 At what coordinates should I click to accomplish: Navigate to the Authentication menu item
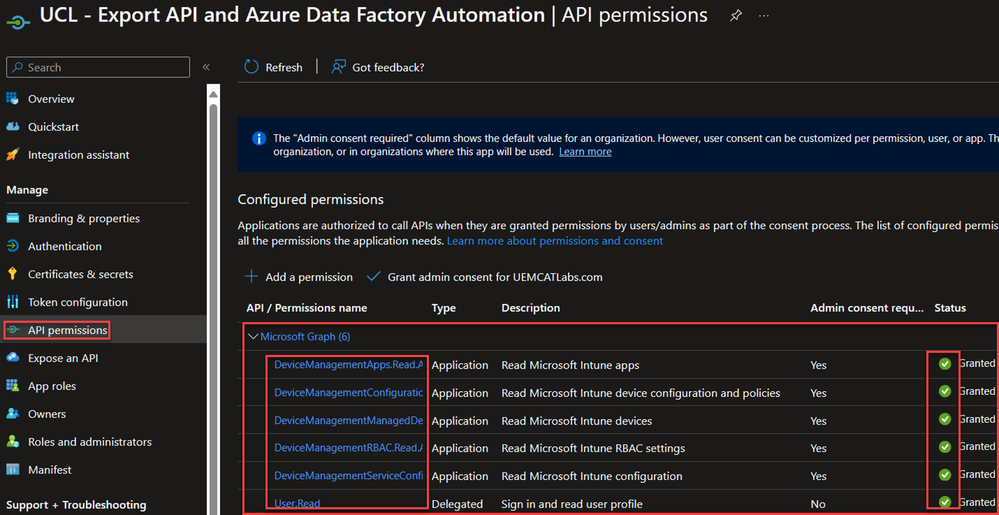coord(64,246)
